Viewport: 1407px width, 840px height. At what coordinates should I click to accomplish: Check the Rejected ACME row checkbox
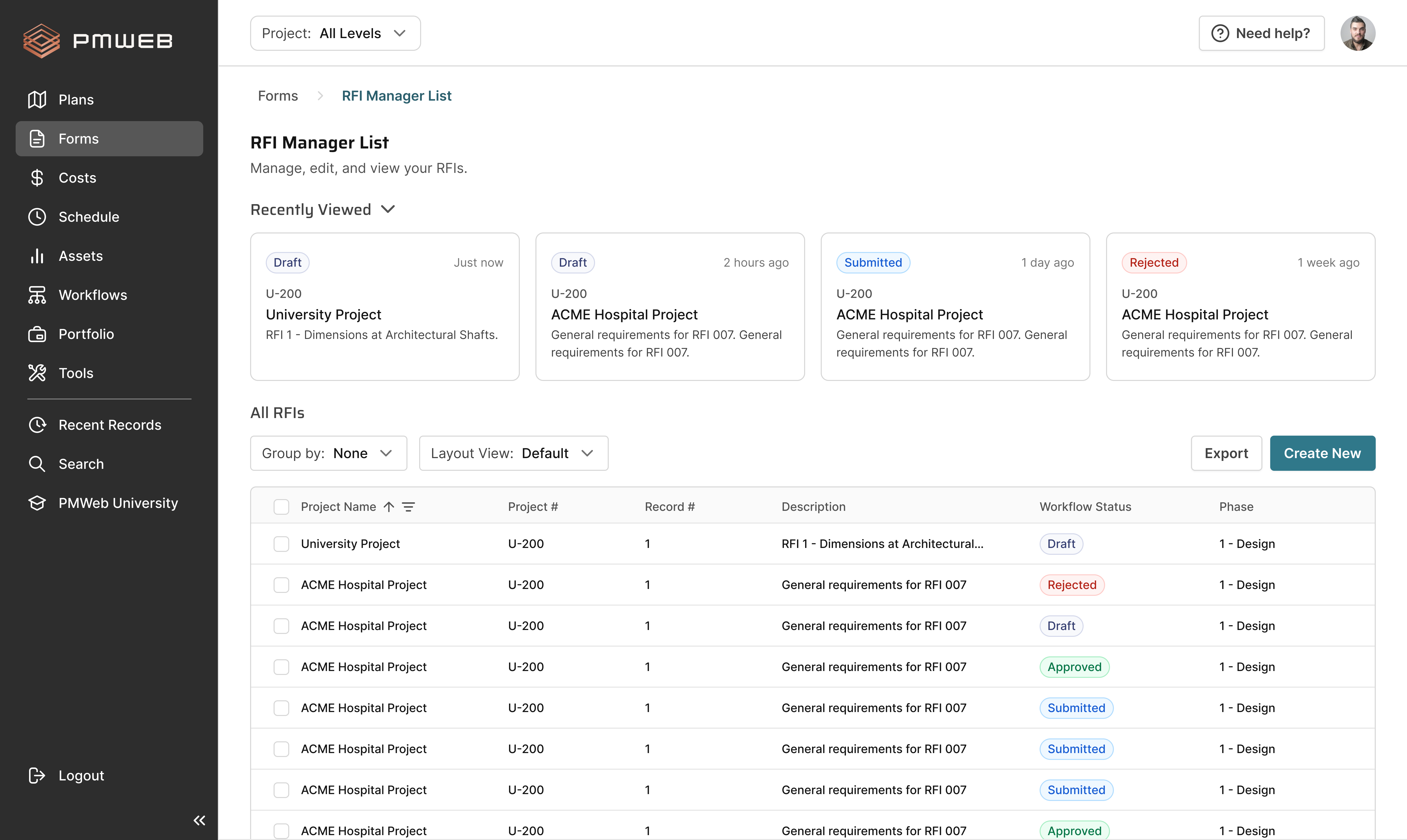pos(281,585)
